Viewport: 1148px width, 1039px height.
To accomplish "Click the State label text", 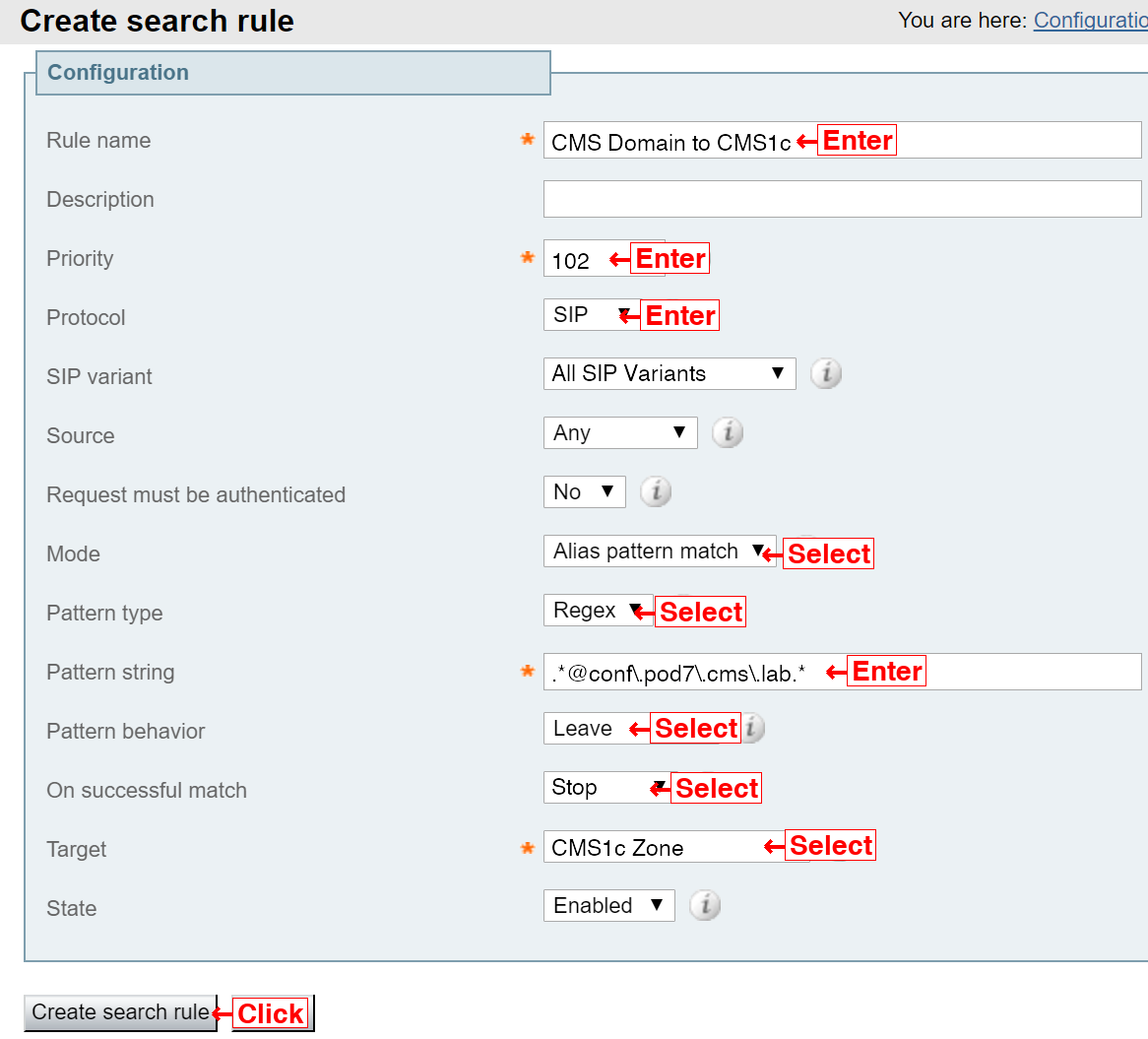I will pyautogui.click(x=71, y=909).
